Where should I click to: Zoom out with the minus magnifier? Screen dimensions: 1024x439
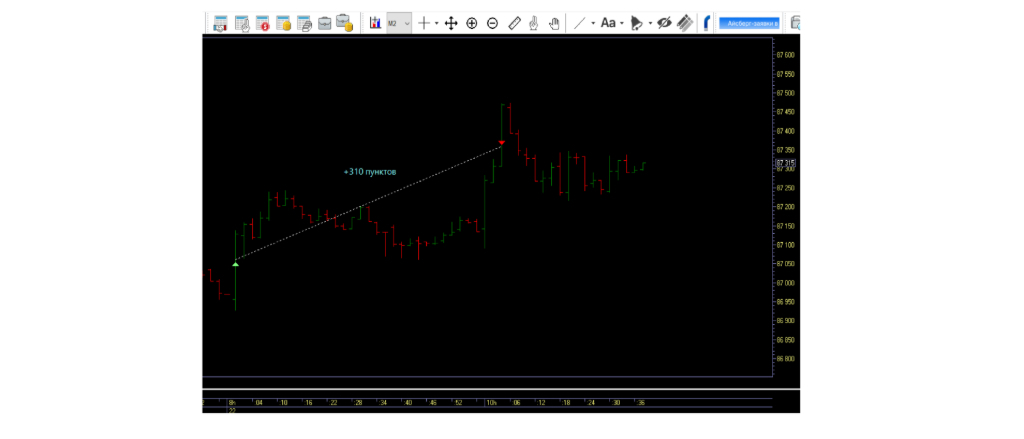click(492, 23)
